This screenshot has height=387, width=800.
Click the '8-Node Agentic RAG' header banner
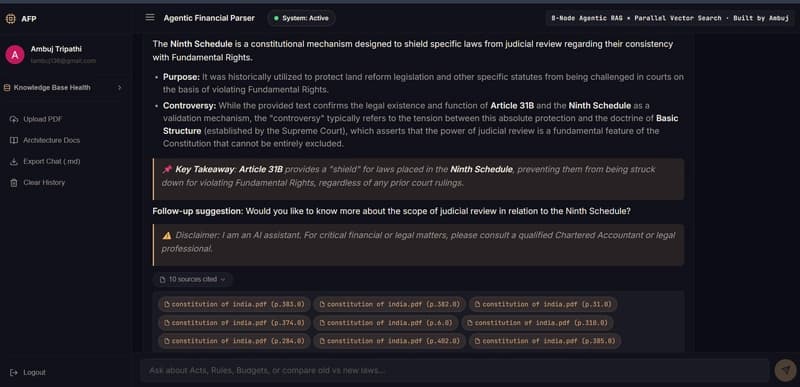tap(670, 18)
